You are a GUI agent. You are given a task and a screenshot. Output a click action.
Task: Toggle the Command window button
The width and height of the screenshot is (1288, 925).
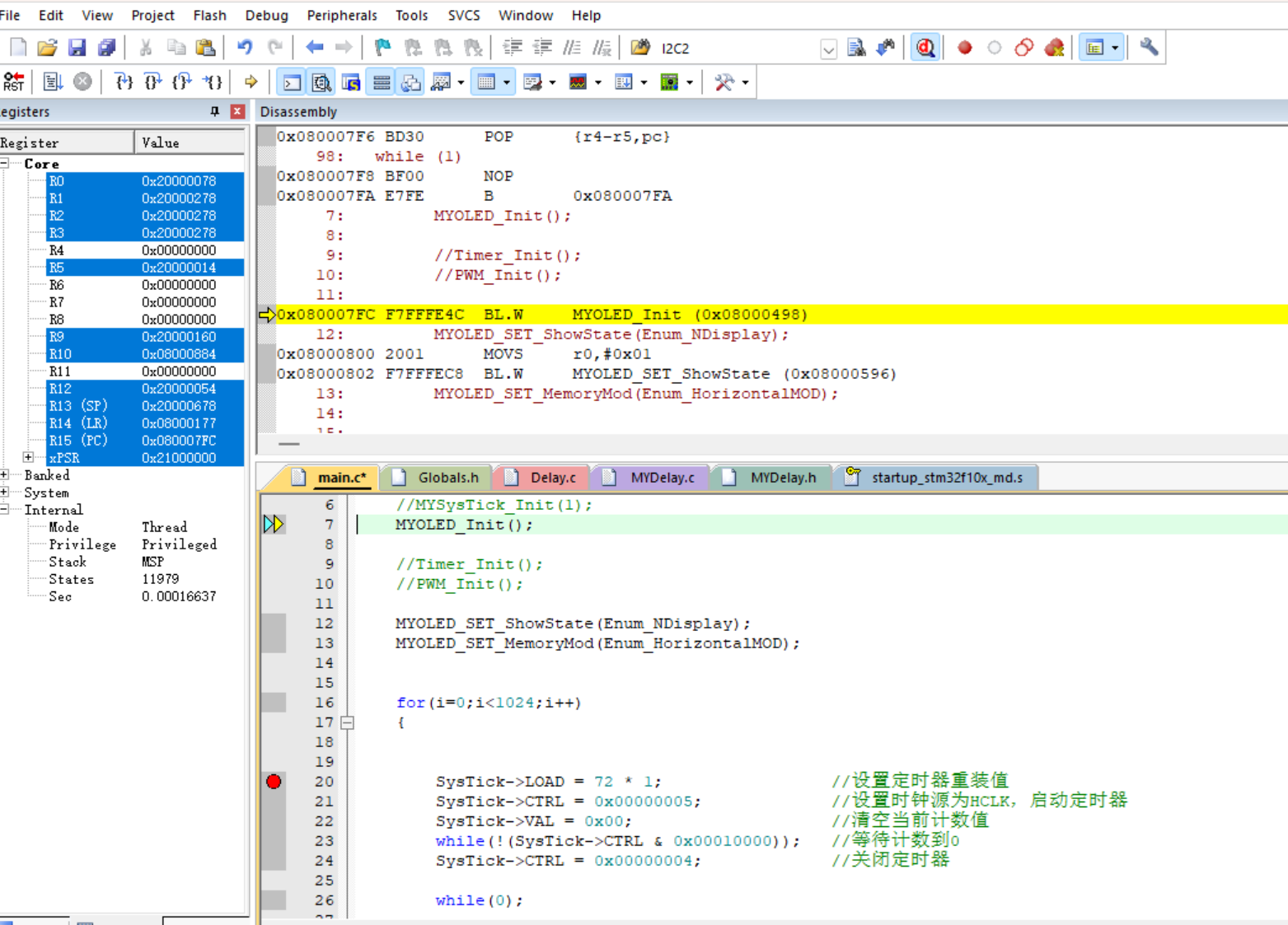[292, 82]
